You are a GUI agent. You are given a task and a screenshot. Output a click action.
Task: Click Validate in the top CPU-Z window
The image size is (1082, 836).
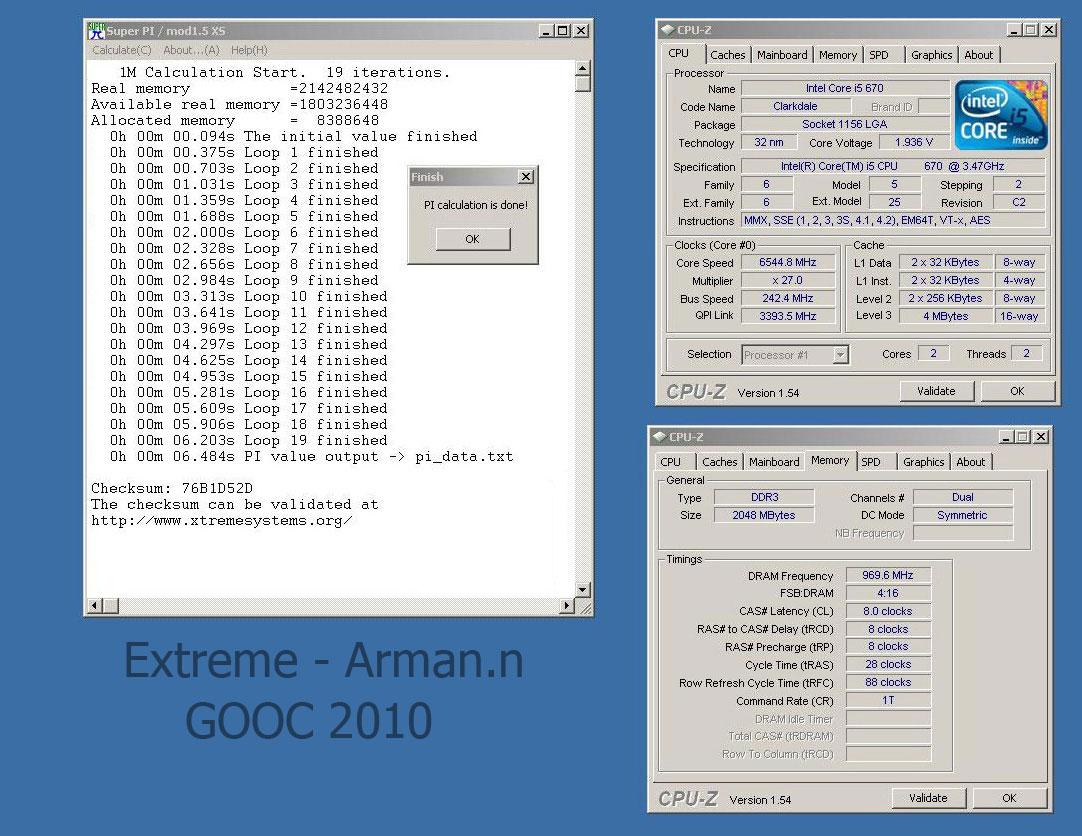pos(936,391)
